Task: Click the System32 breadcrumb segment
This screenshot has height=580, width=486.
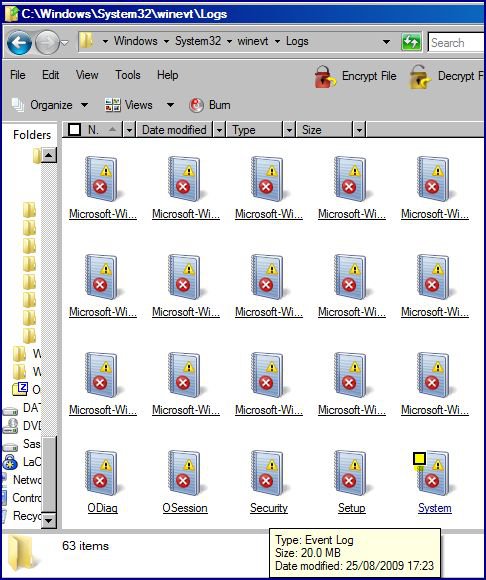Action: (x=198, y=41)
